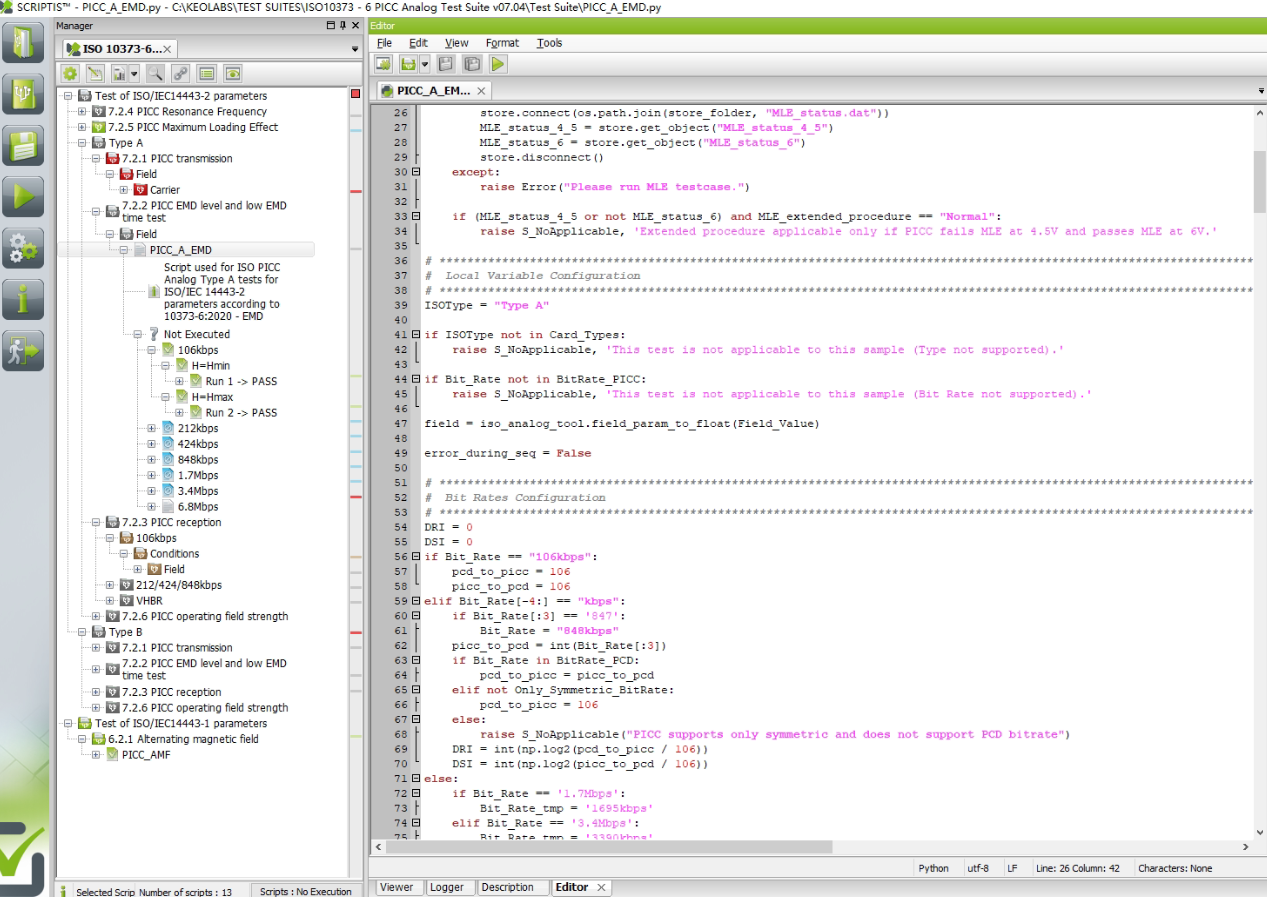Click the editor horizontal scrollbar thumb
Viewport: 1267px width, 897px height.
pyautogui.click(x=608, y=847)
